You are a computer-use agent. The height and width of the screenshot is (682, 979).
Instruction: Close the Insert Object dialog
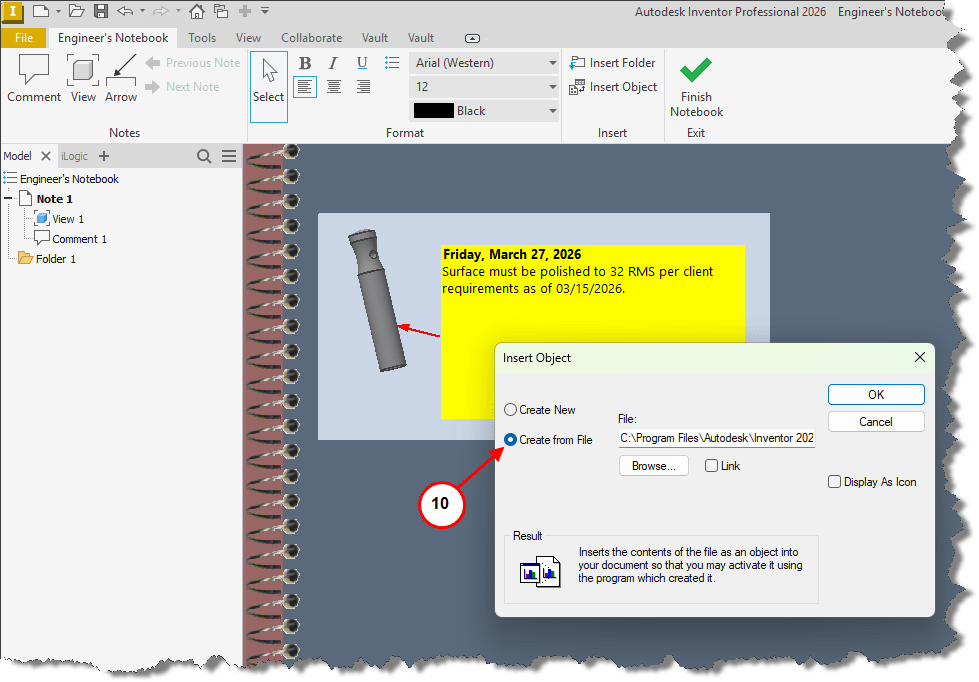[920, 357]
